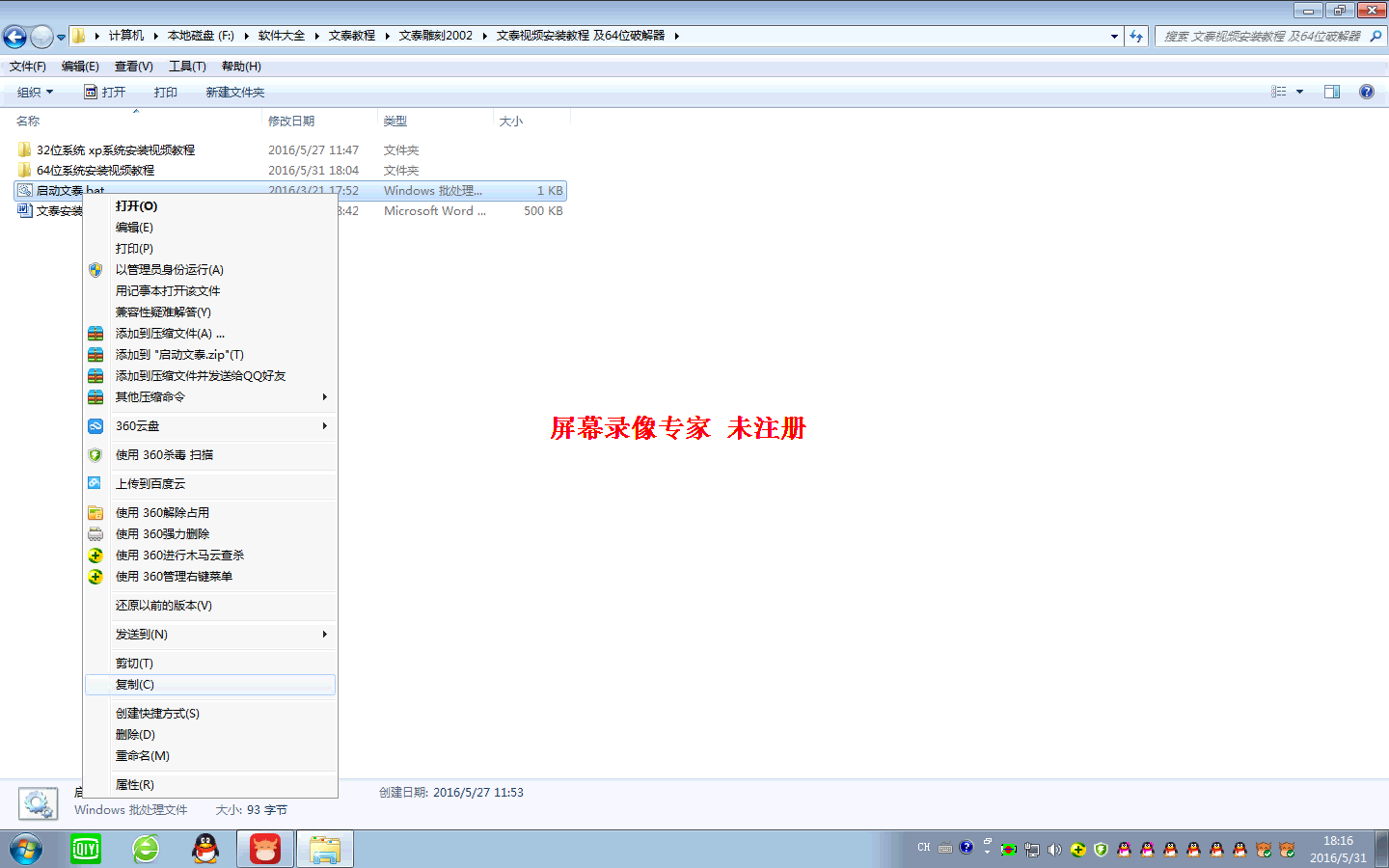Click the Windows Start button
Image resolution: width=1389 pixels, height=868 pixels.
pos(26,849)
